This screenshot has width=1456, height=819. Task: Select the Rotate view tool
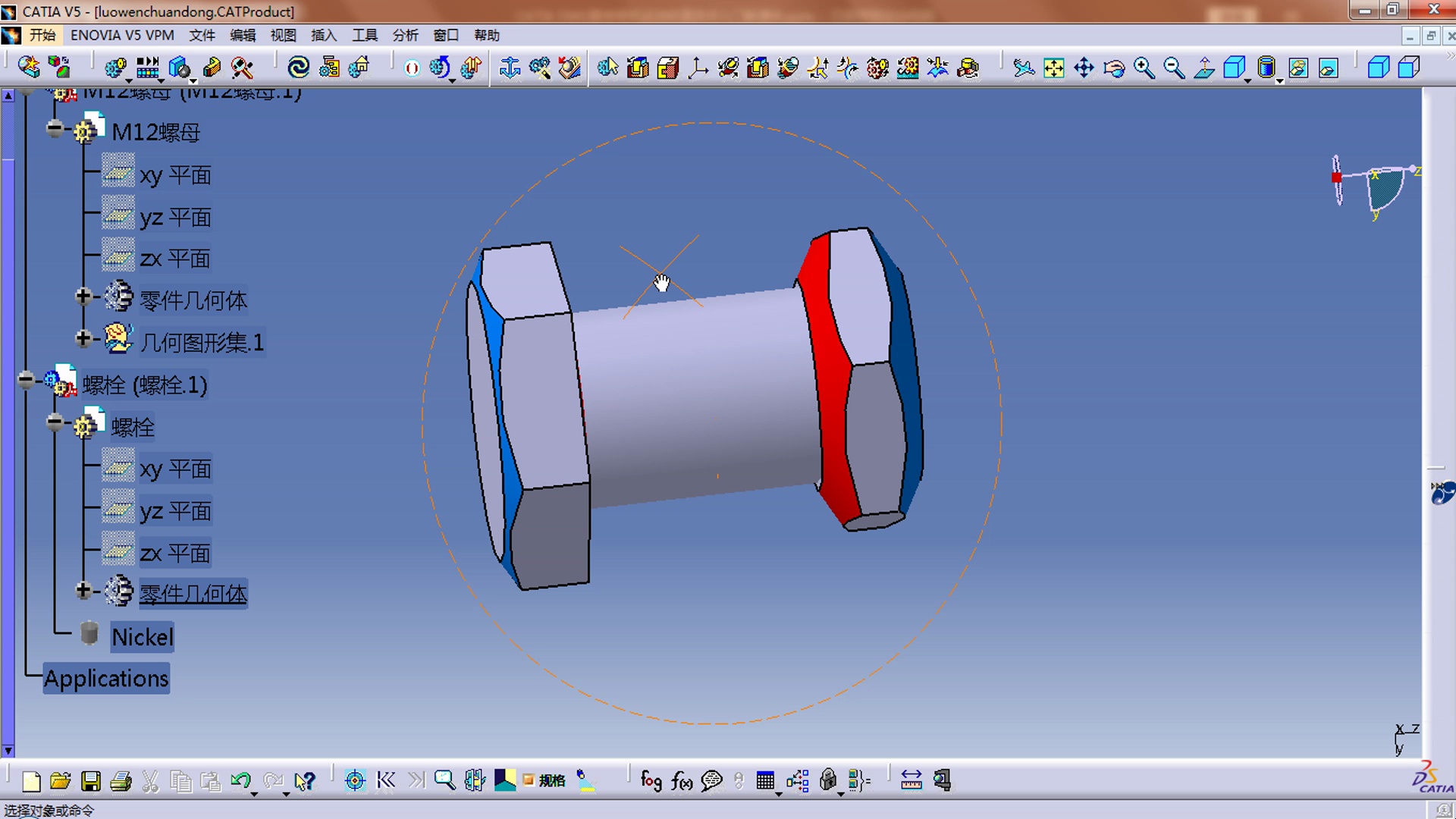(x=1113, y=67)
